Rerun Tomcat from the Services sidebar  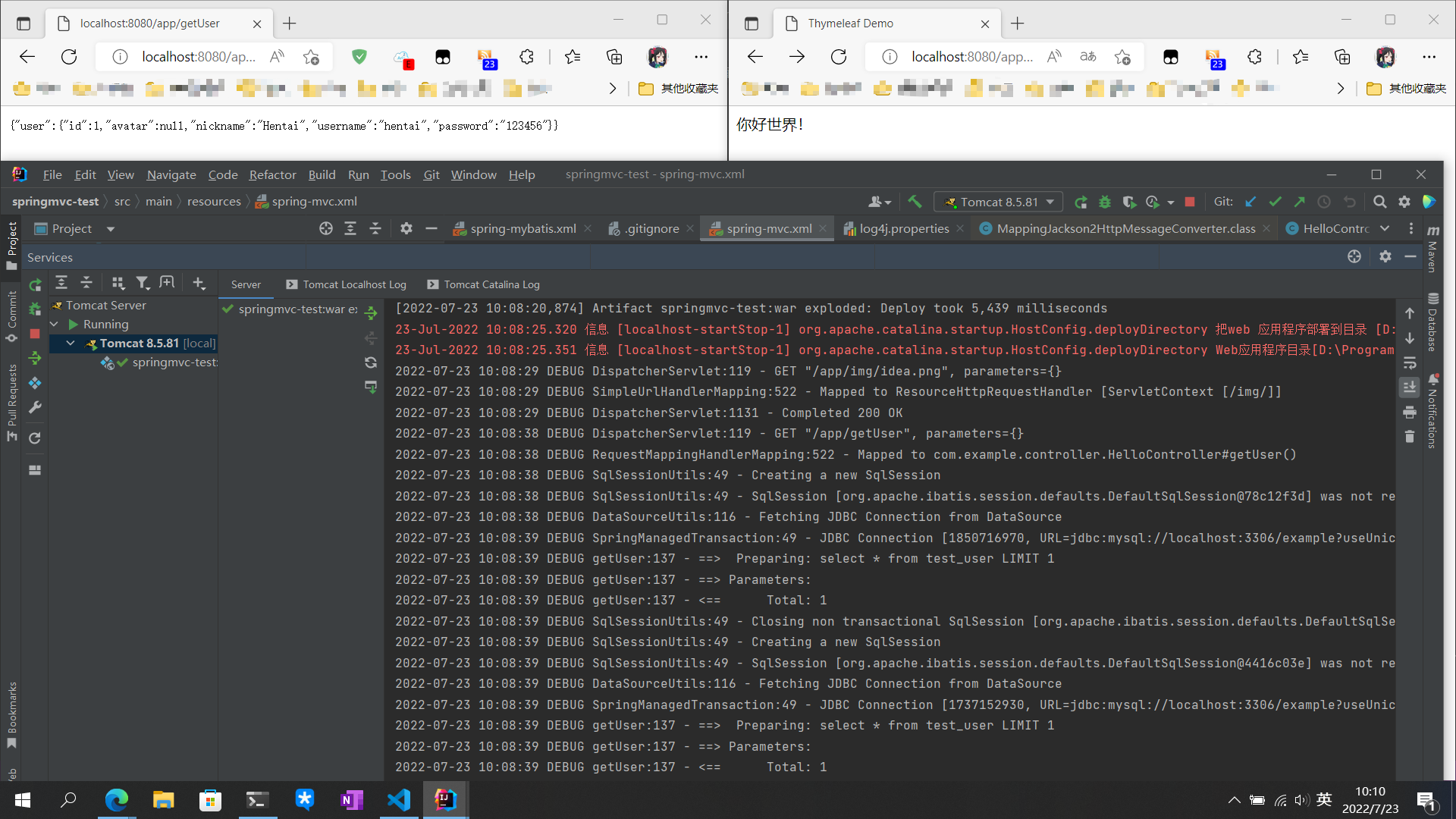pyautogui.click(x=35, y=285)
